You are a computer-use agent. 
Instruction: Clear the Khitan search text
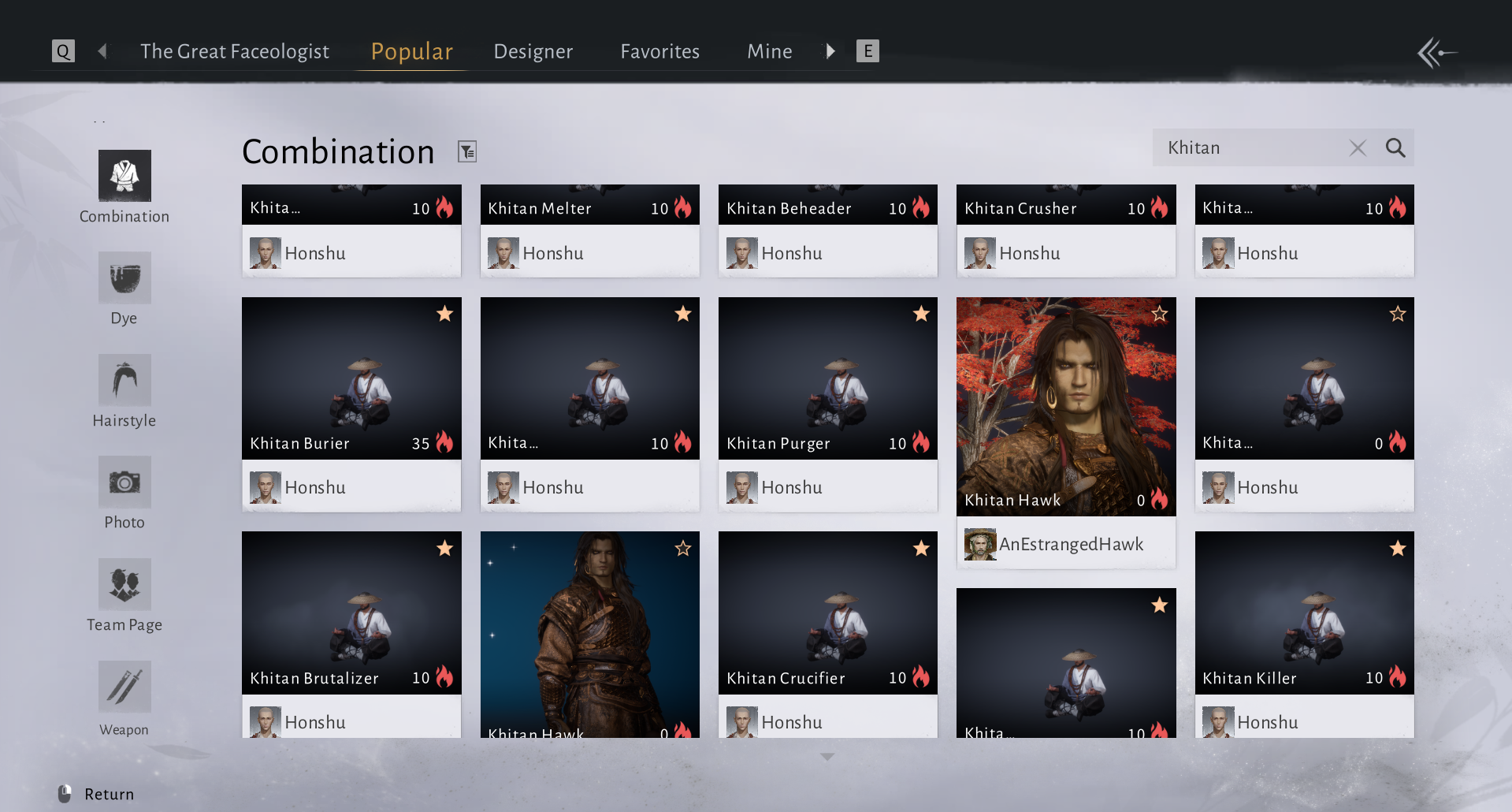(x=1358, y=148)
